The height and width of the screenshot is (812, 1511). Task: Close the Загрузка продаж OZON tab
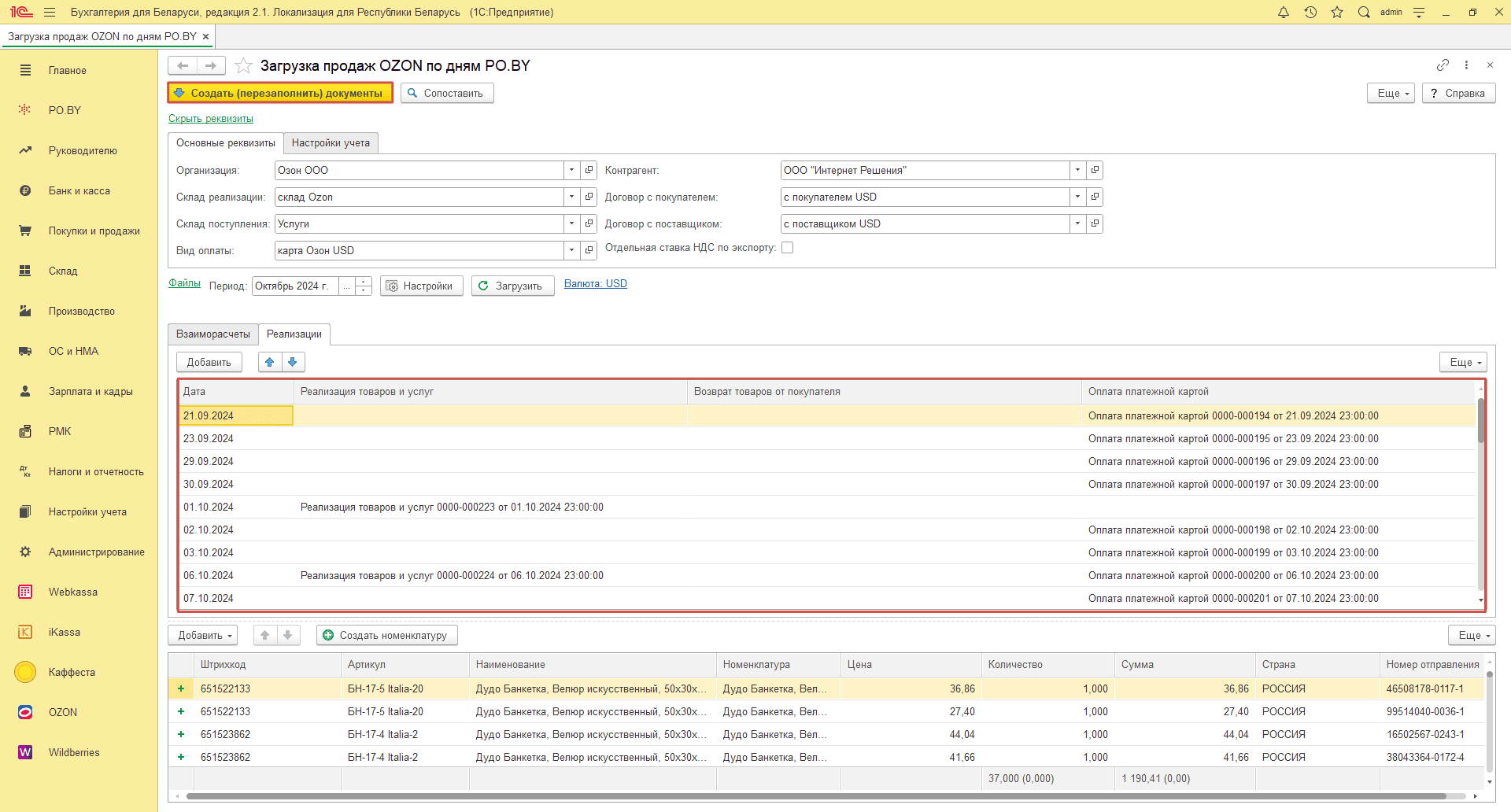pos(205,36)
